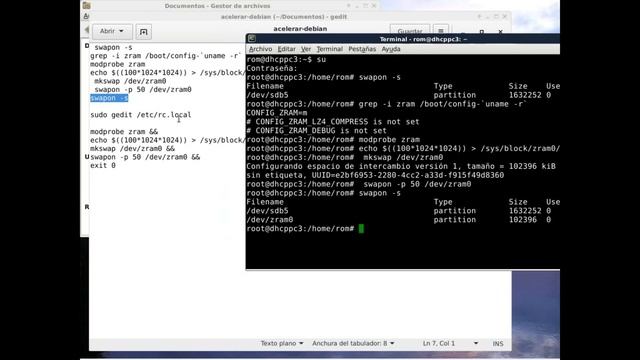The height and width of the screenshot is (360, 640).
Task: Click 'exit 0' line in gedit
Action: (103, 165)
